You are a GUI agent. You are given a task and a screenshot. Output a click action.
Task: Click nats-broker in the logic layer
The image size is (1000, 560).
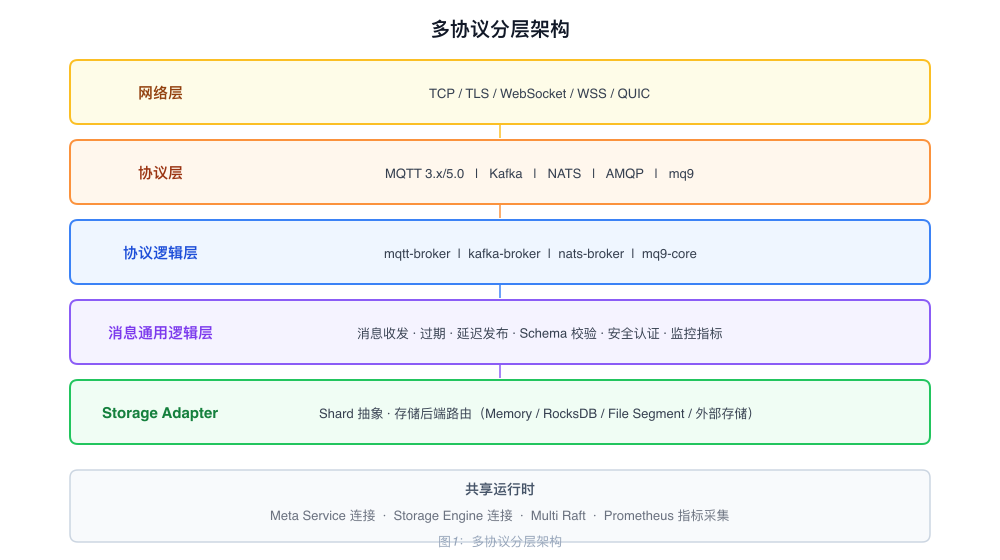pos(591,254)
